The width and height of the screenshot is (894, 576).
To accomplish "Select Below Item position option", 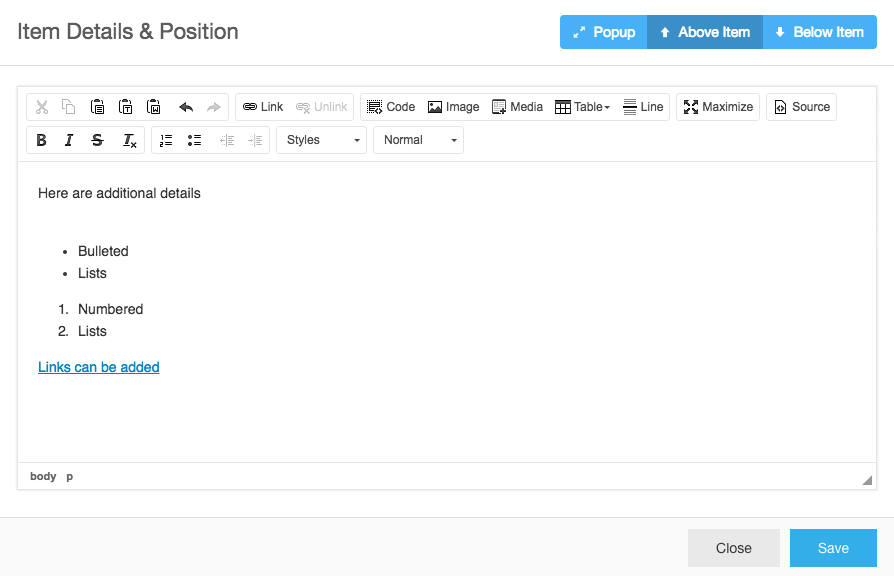I will [x=820, y=32].
